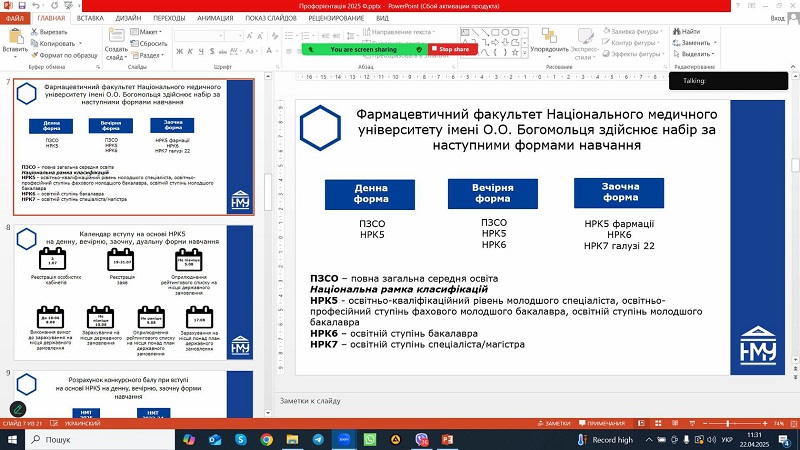Click the zoom slider handle in status bar
The height and width of the screenshot is (450, 800).
coord(728,423)
